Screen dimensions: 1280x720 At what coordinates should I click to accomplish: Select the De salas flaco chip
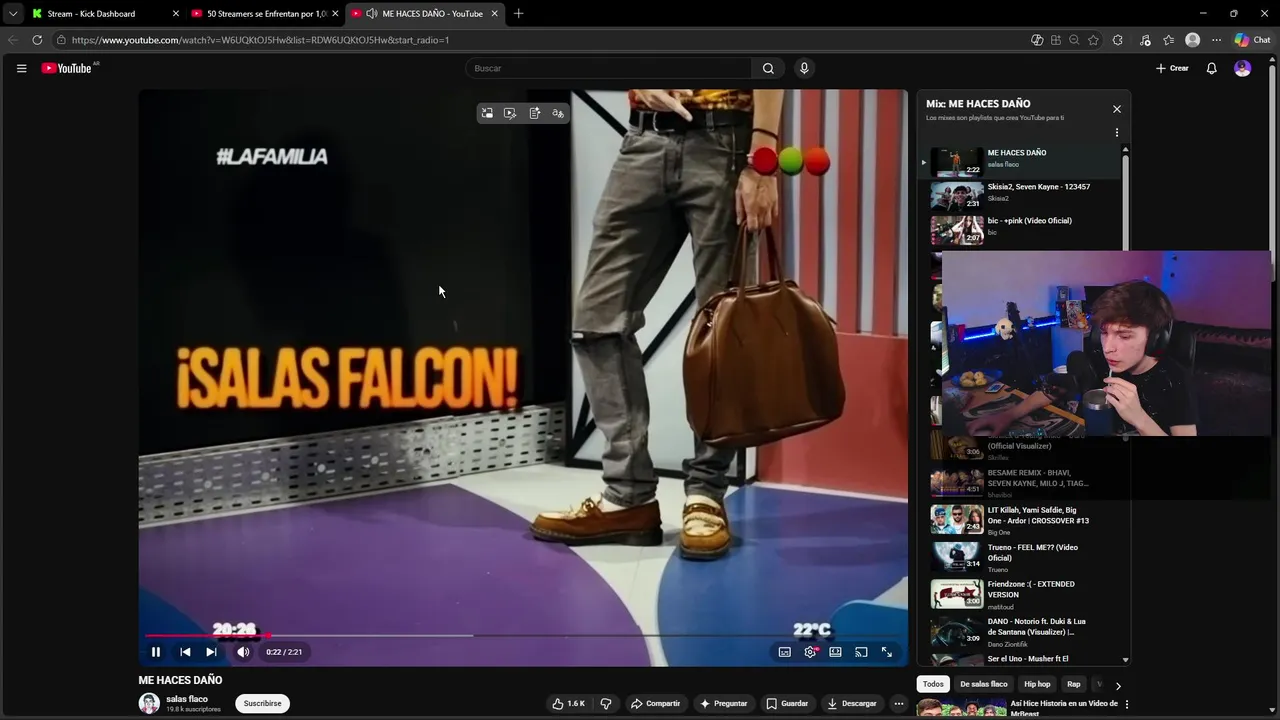[x=984, y=684]
